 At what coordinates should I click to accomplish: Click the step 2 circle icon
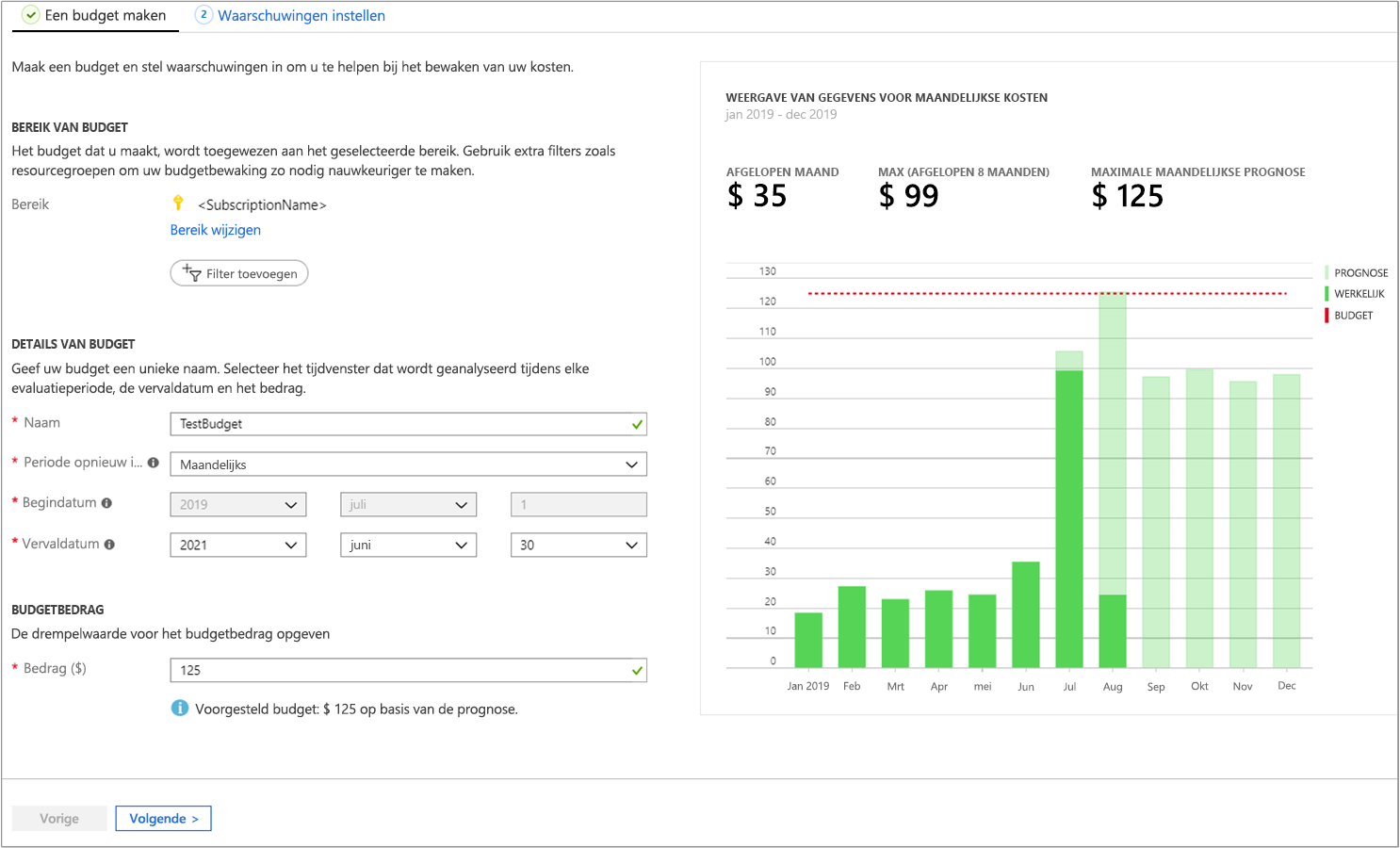pos(203,14)
